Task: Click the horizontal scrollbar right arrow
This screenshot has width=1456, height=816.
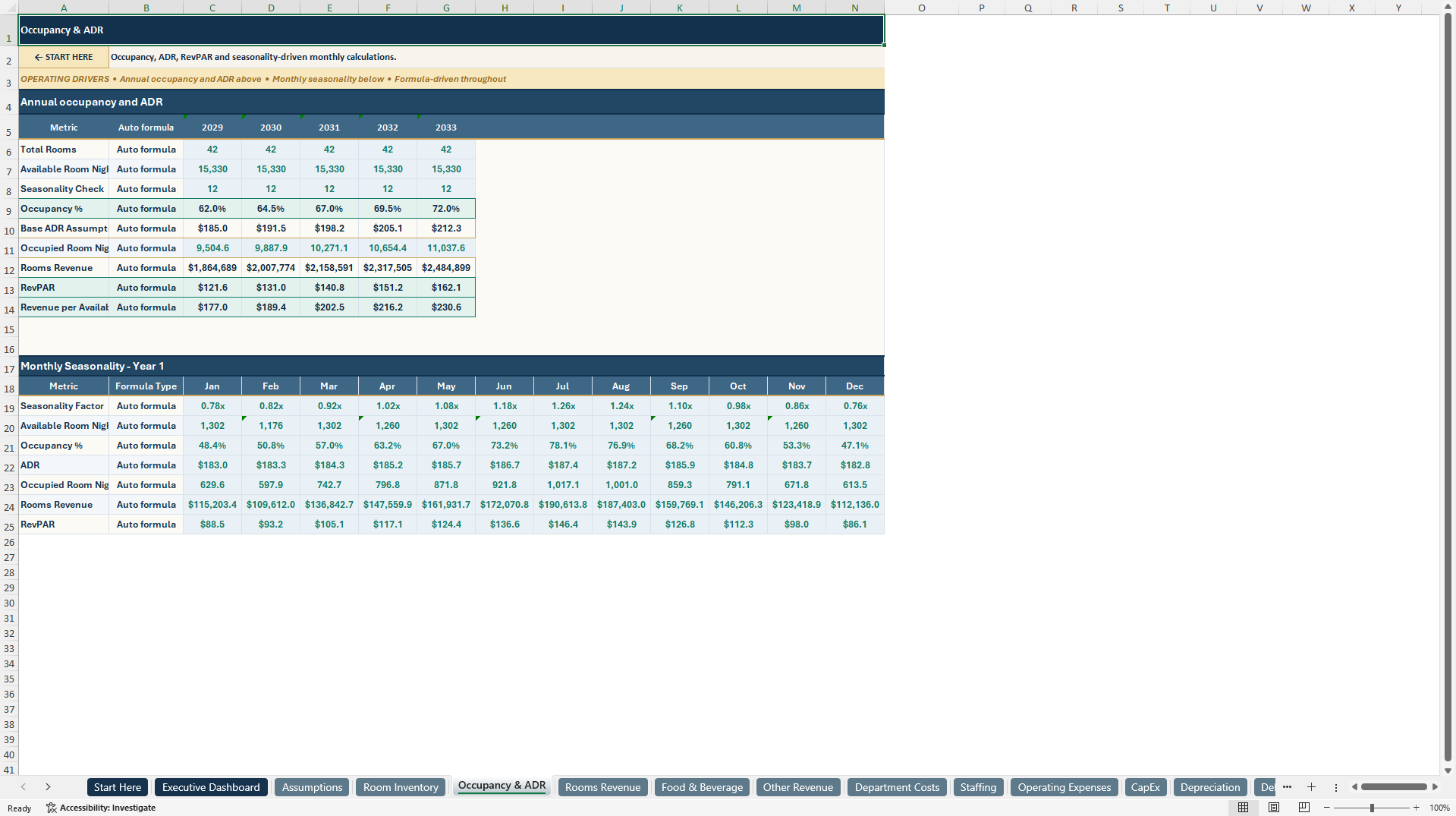Action: [1435, 787]
